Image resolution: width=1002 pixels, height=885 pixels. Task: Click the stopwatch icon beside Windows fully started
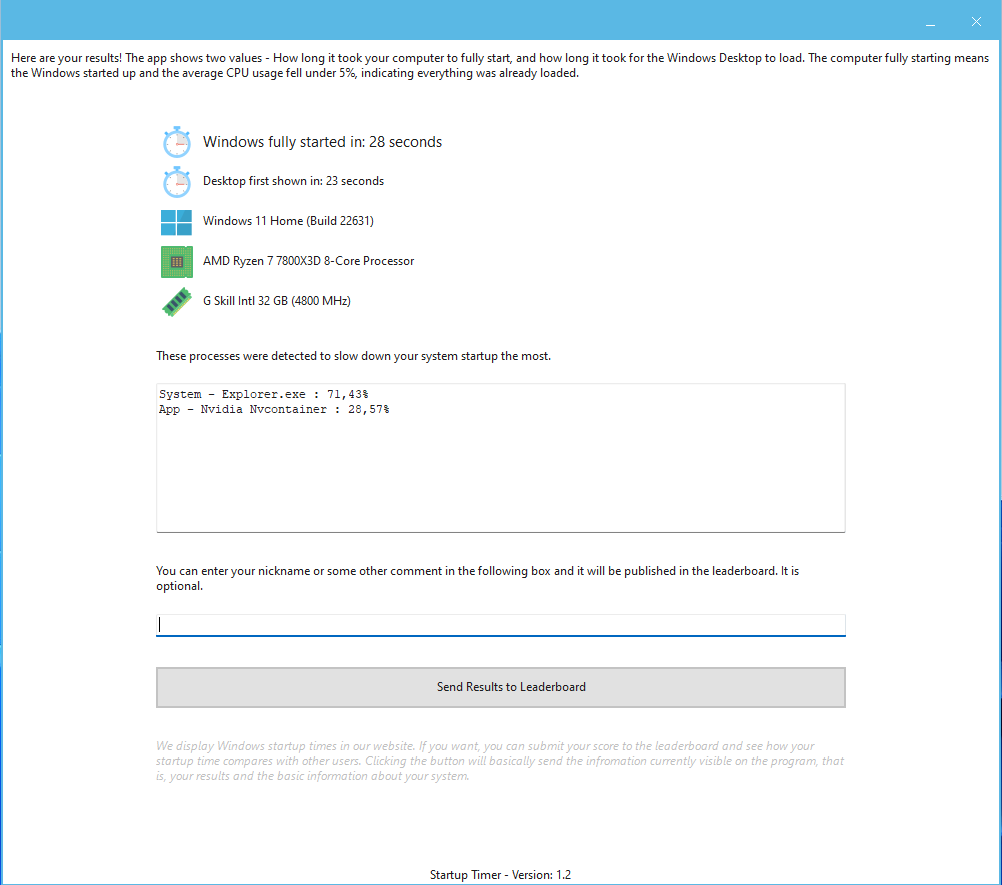(x=176, y=142)
